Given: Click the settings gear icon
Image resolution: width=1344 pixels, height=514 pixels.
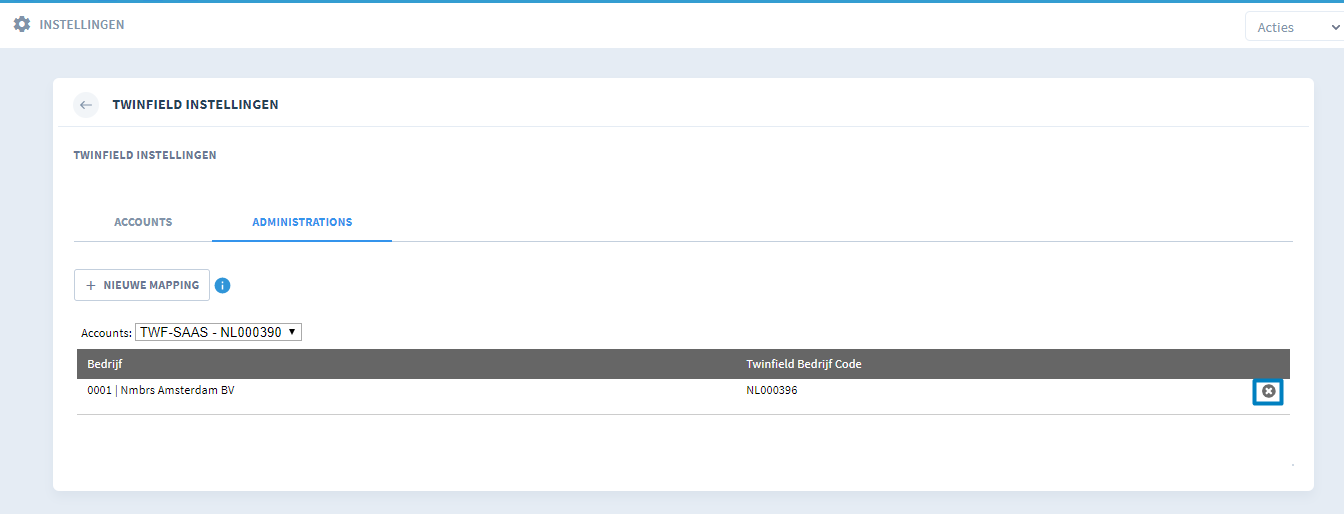Looking at the screenshot, I should [x=22, y=24].
